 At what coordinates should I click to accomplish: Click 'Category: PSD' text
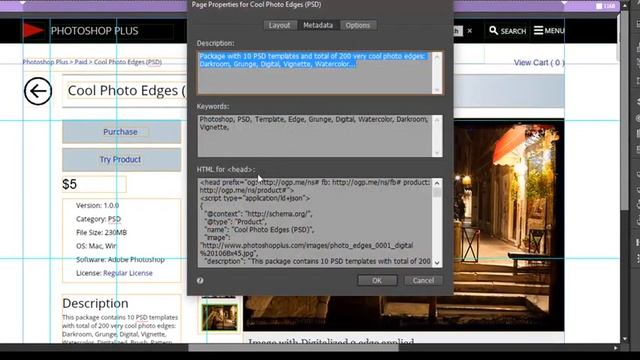tap(98, 219)
